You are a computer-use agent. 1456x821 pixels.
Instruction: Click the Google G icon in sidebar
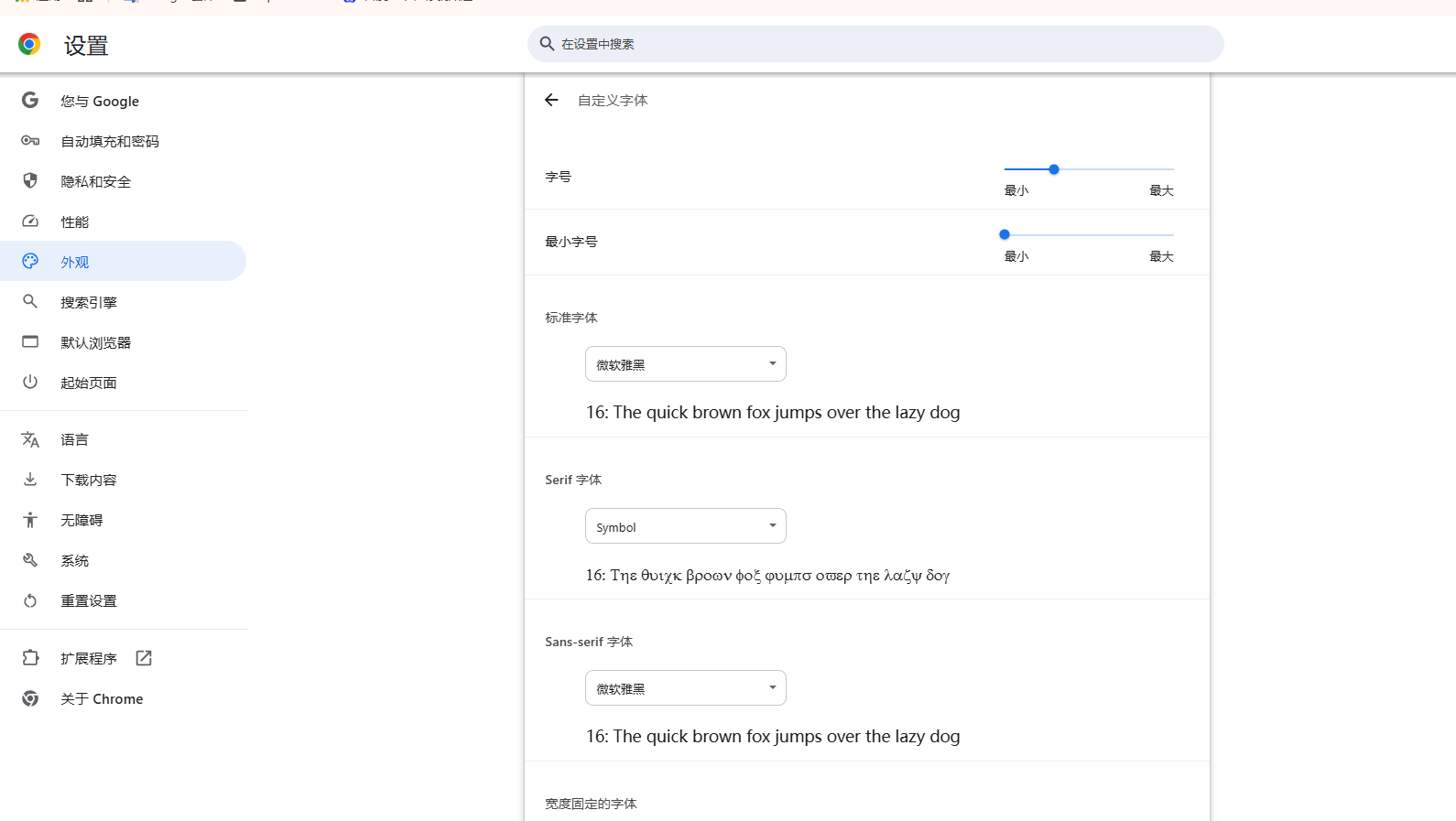[30, 101]
